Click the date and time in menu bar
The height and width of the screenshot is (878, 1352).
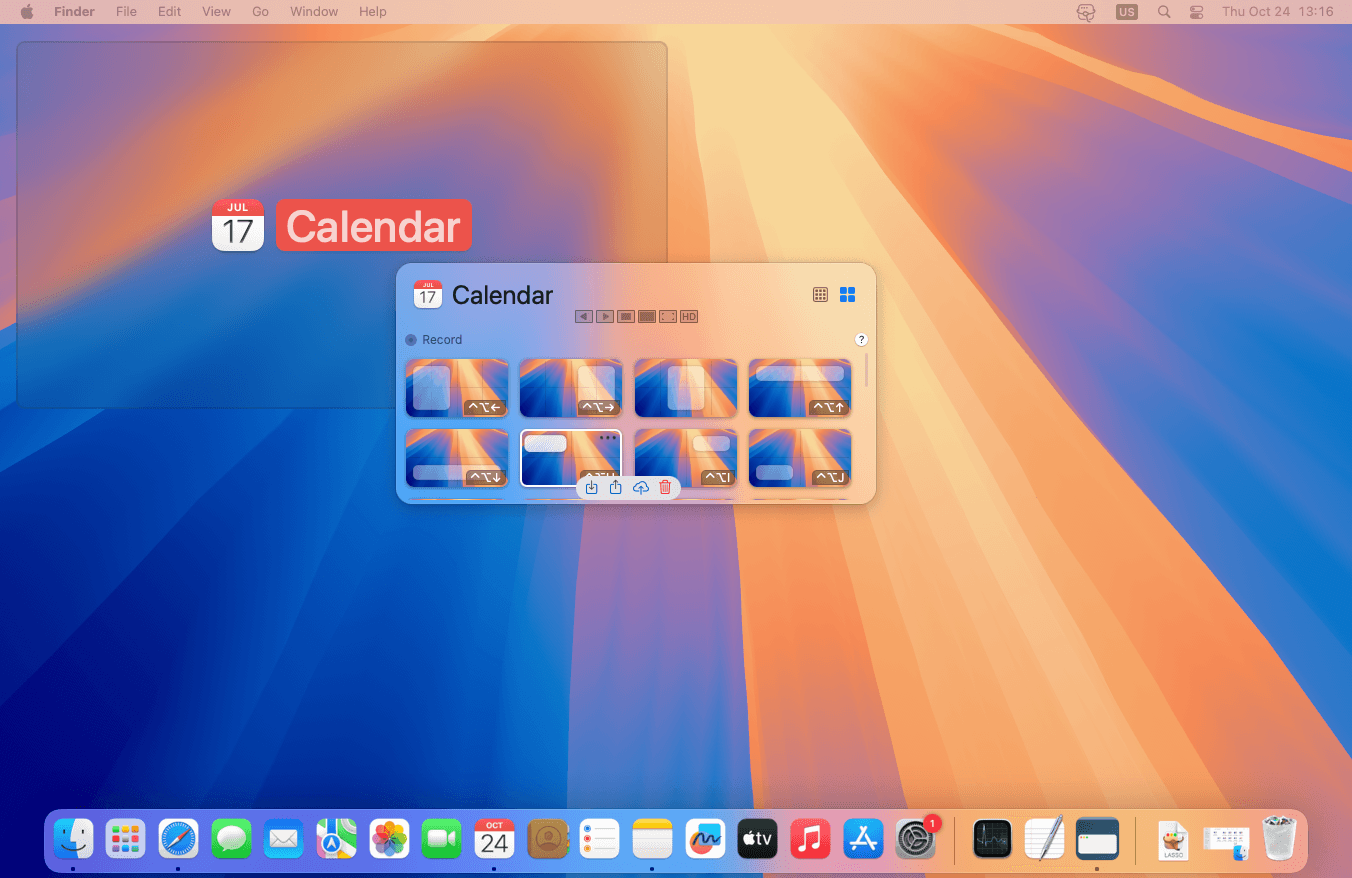(x=1278, y=12)
